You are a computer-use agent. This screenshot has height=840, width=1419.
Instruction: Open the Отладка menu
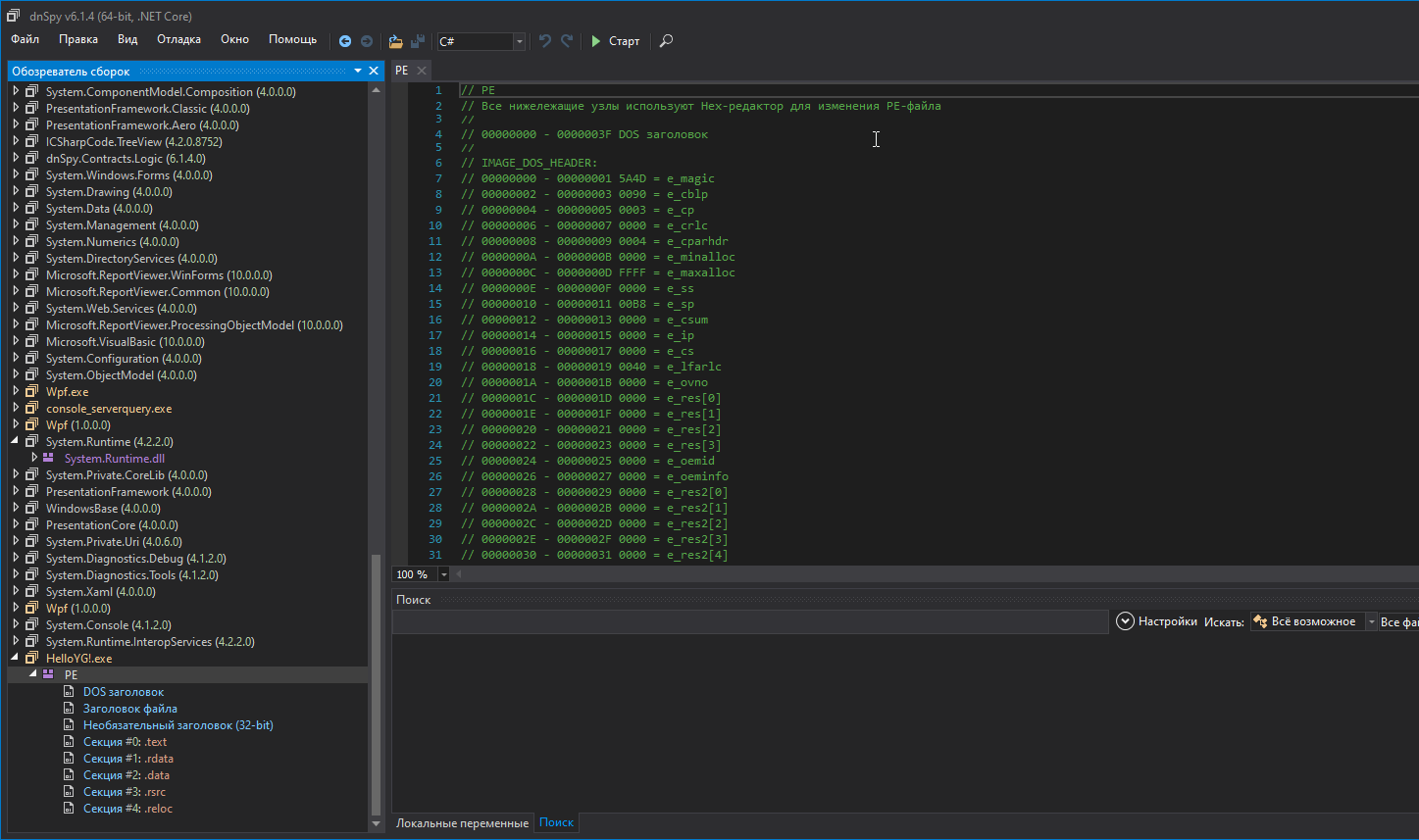[x=178, y=39]
